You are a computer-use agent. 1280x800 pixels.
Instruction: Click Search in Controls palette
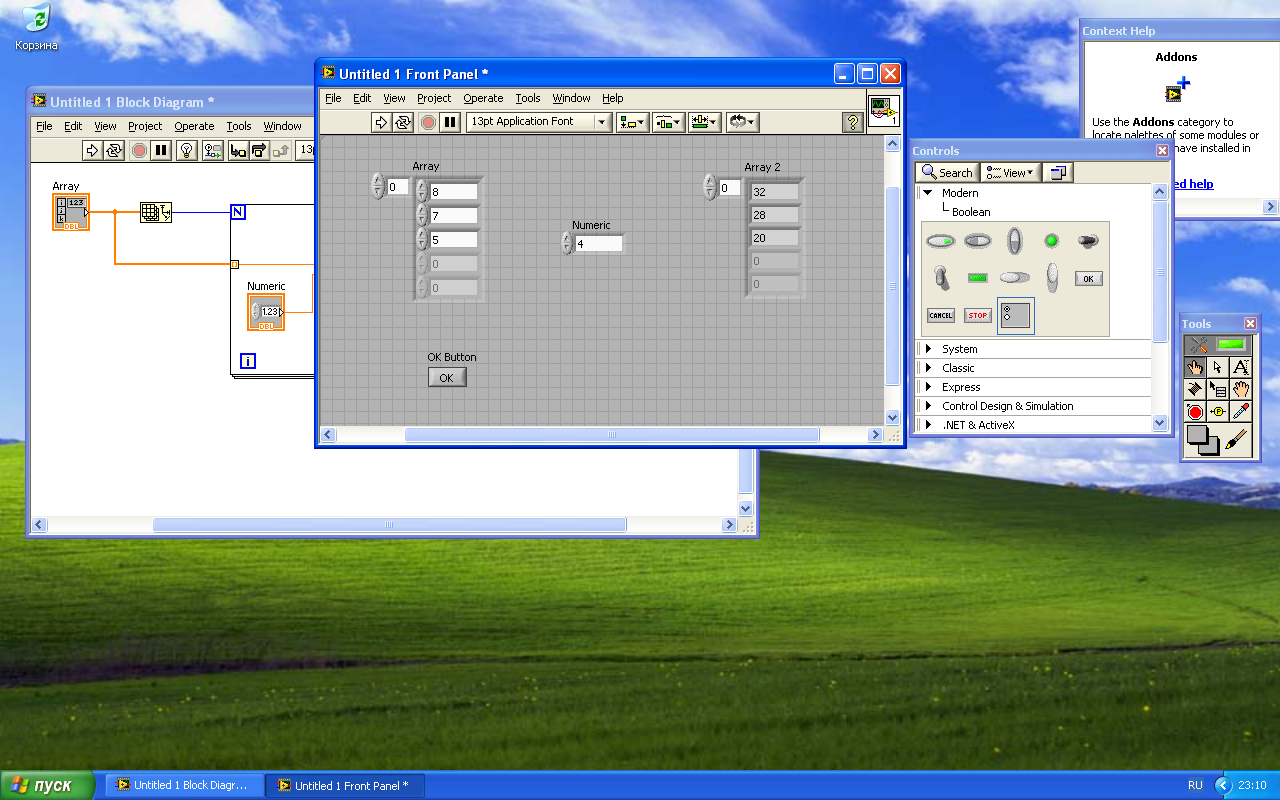[x=946, y=173]
